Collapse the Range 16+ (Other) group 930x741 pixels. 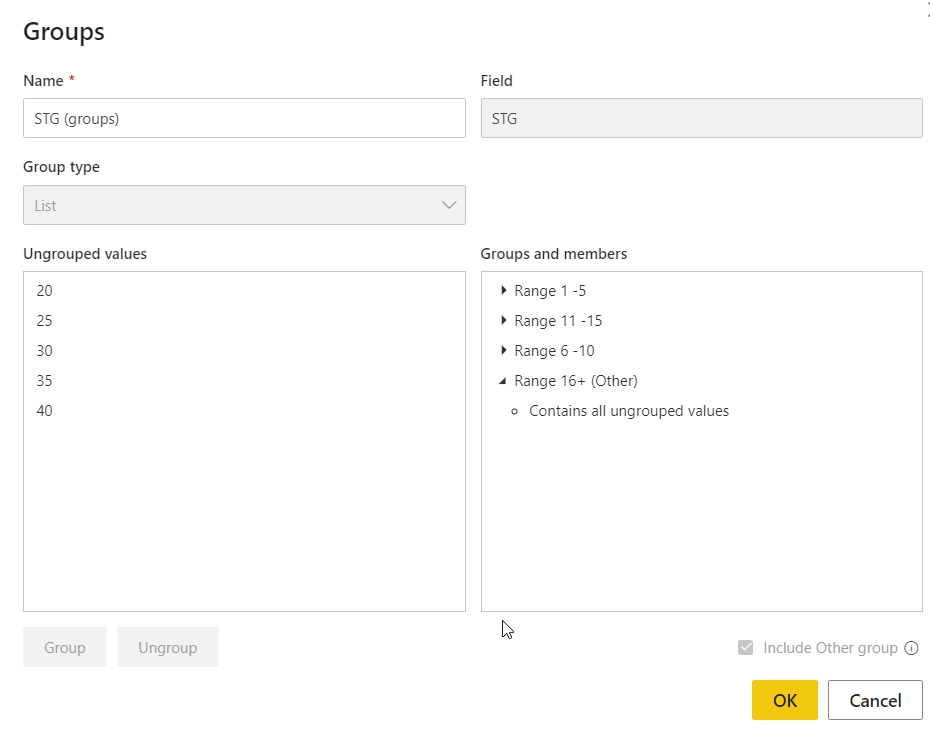pyautogui.click(x=503, y=381)
